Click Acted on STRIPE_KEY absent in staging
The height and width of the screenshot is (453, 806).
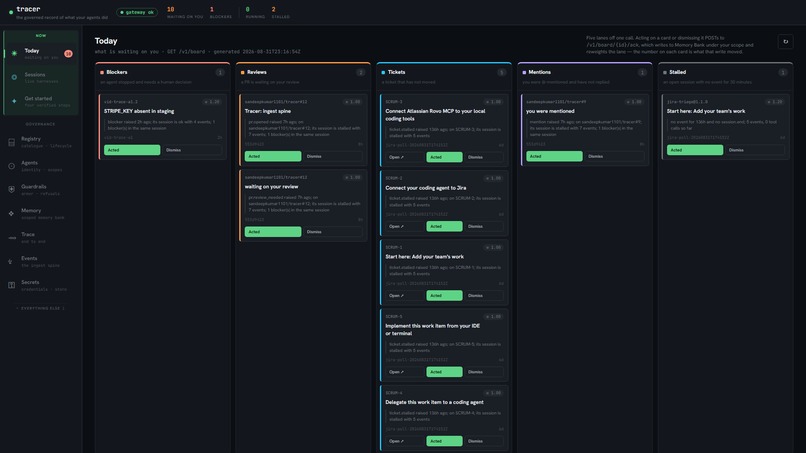point(132,150)
